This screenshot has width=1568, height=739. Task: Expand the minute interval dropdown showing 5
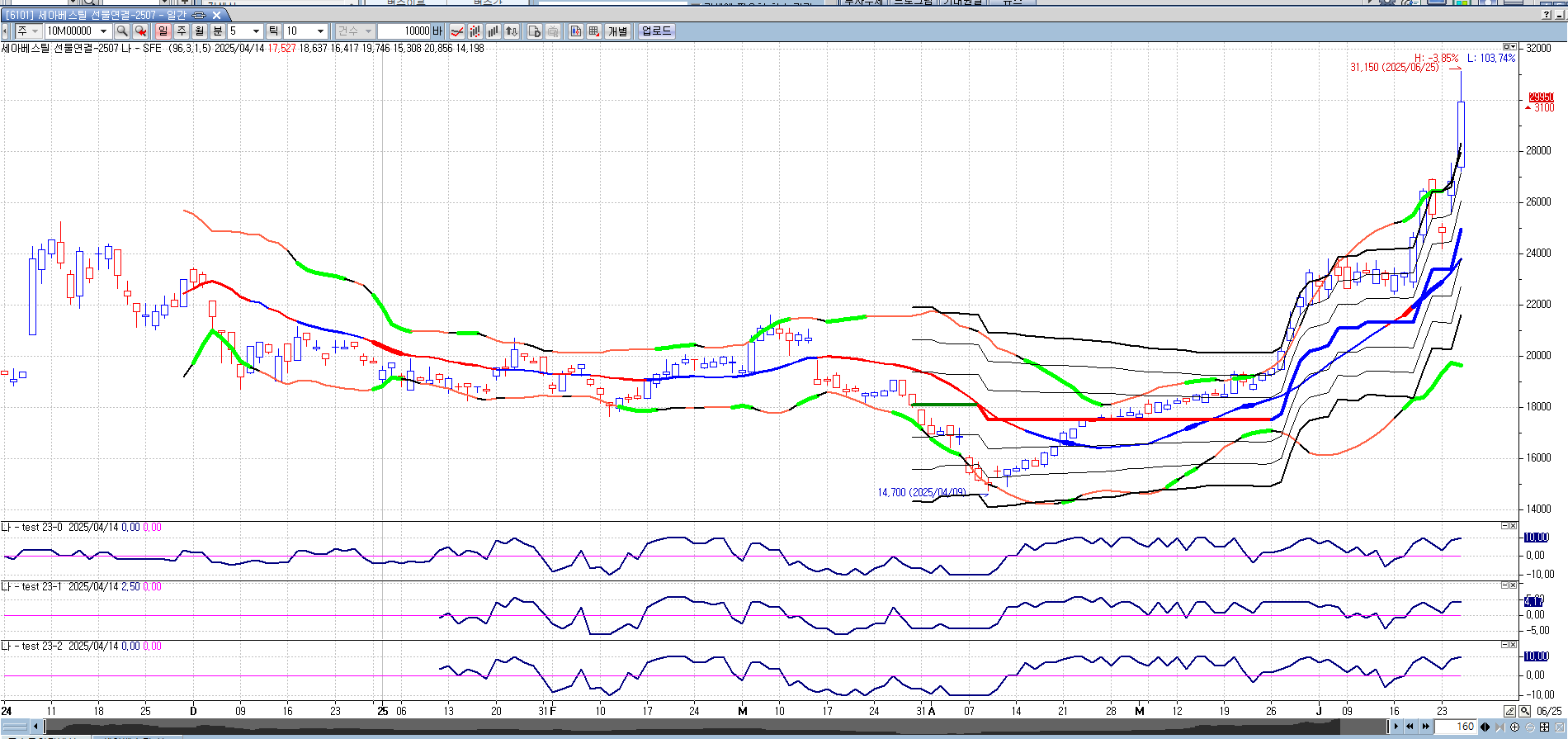(256, 31)
